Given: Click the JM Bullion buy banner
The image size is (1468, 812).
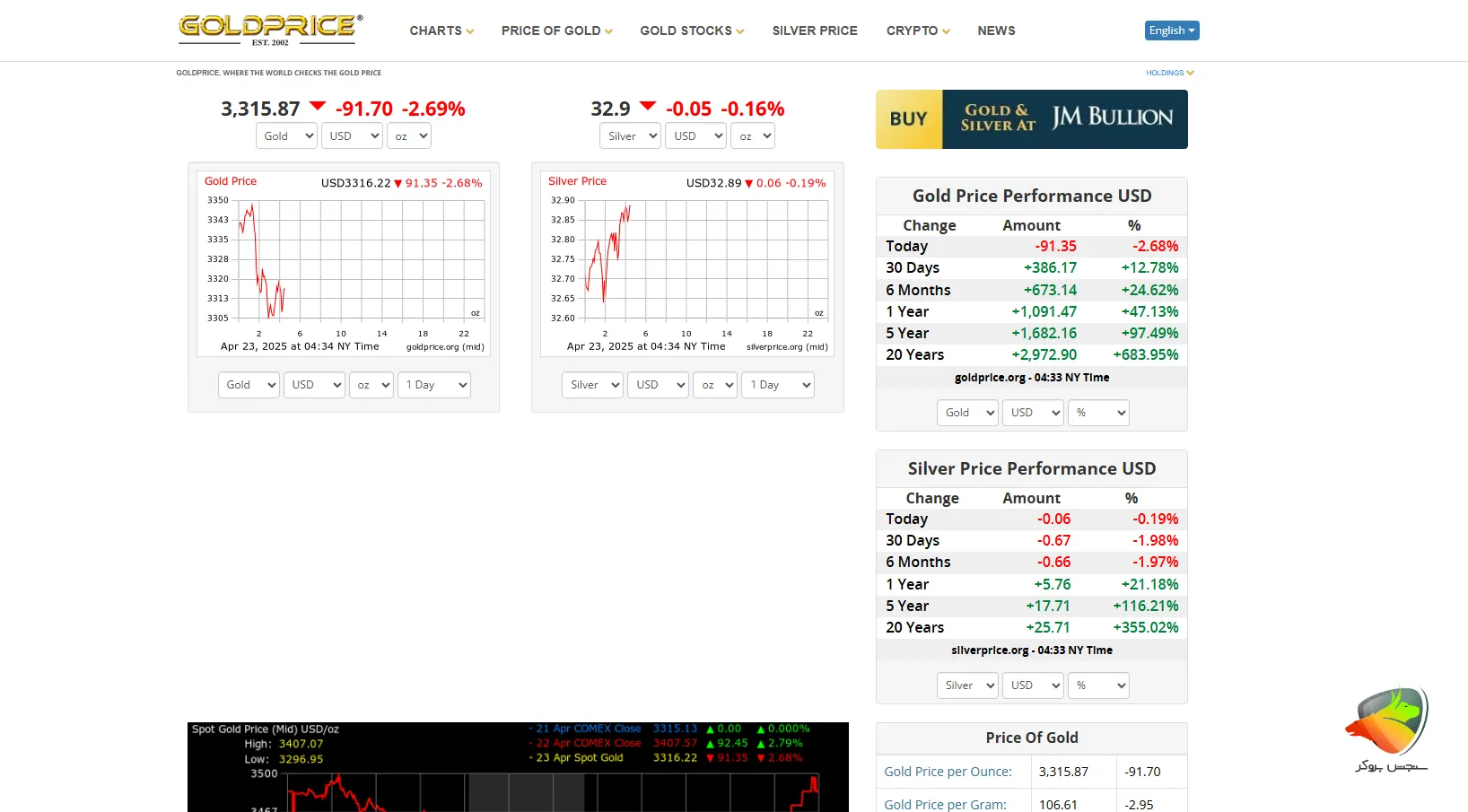Looking at the screenshot, I should 1031,119.
